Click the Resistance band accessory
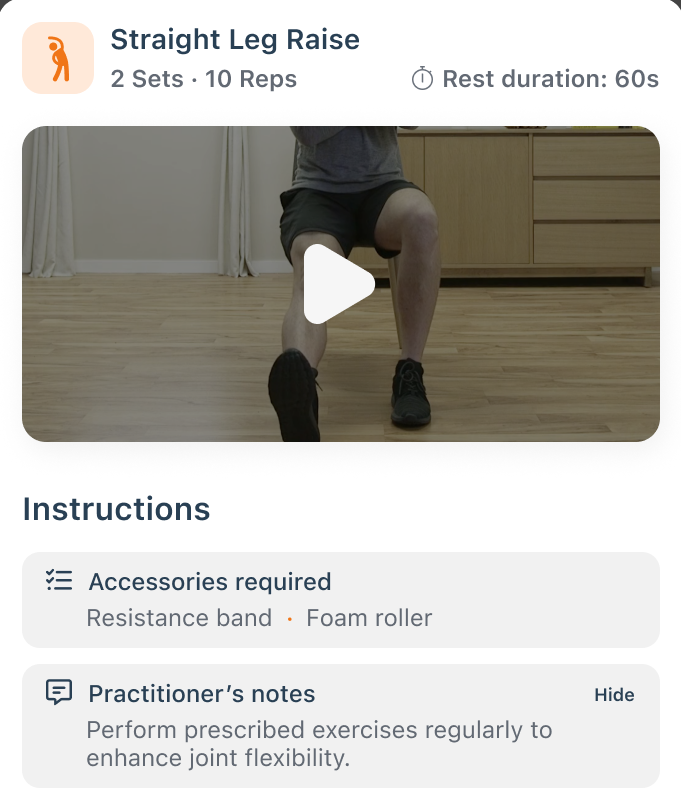This screenshot has width=681, height=809. click(179, 618)
